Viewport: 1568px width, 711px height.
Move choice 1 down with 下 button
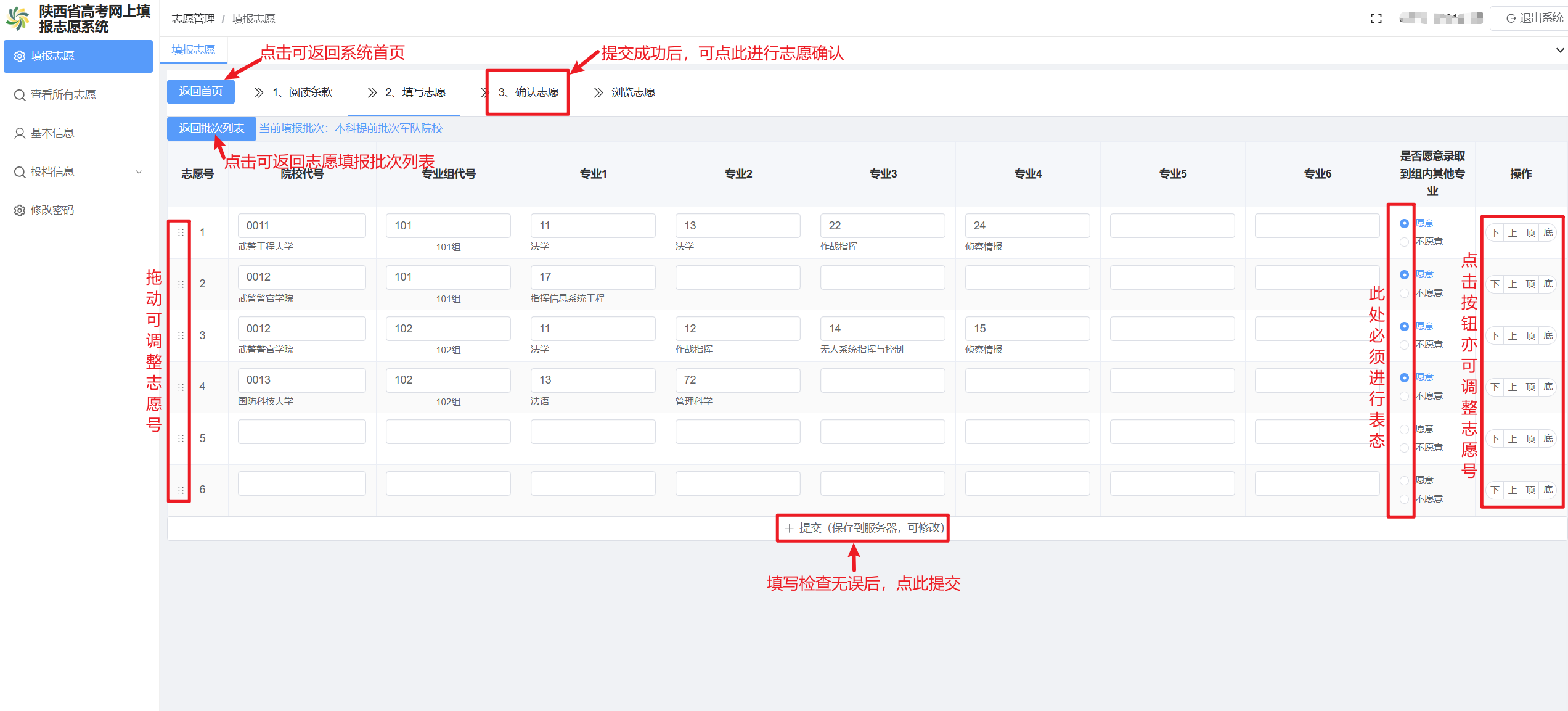(1495, 232)
